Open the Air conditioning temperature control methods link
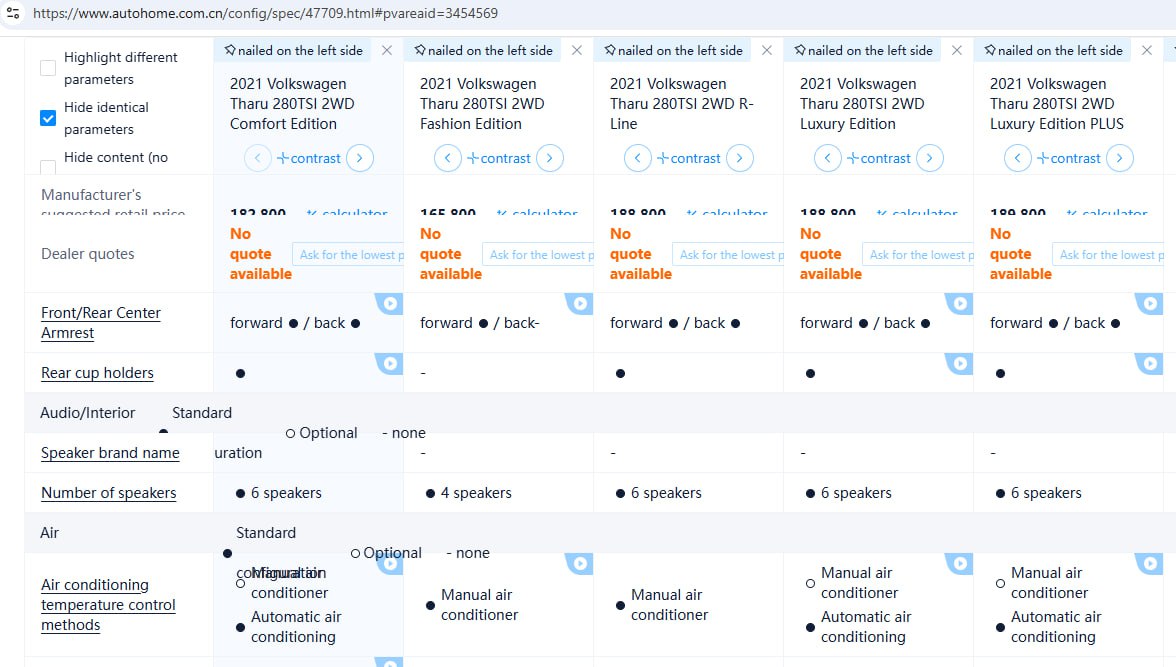Viewport: 1176px width, 667px height. 108,605
